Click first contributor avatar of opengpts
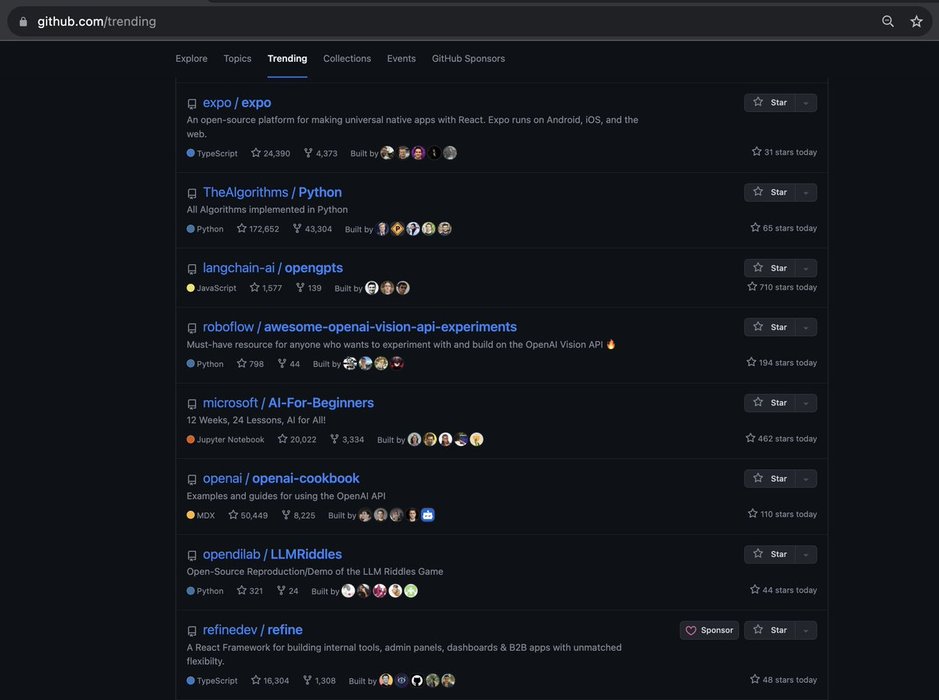The width and height of the screenshot is (939, 700). point(372,288)
